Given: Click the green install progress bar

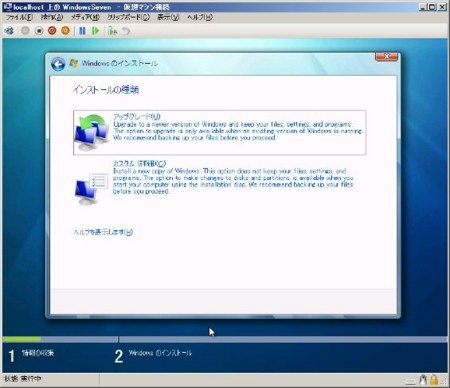Looking at the screenshot, I should click(x=22, y=339).
